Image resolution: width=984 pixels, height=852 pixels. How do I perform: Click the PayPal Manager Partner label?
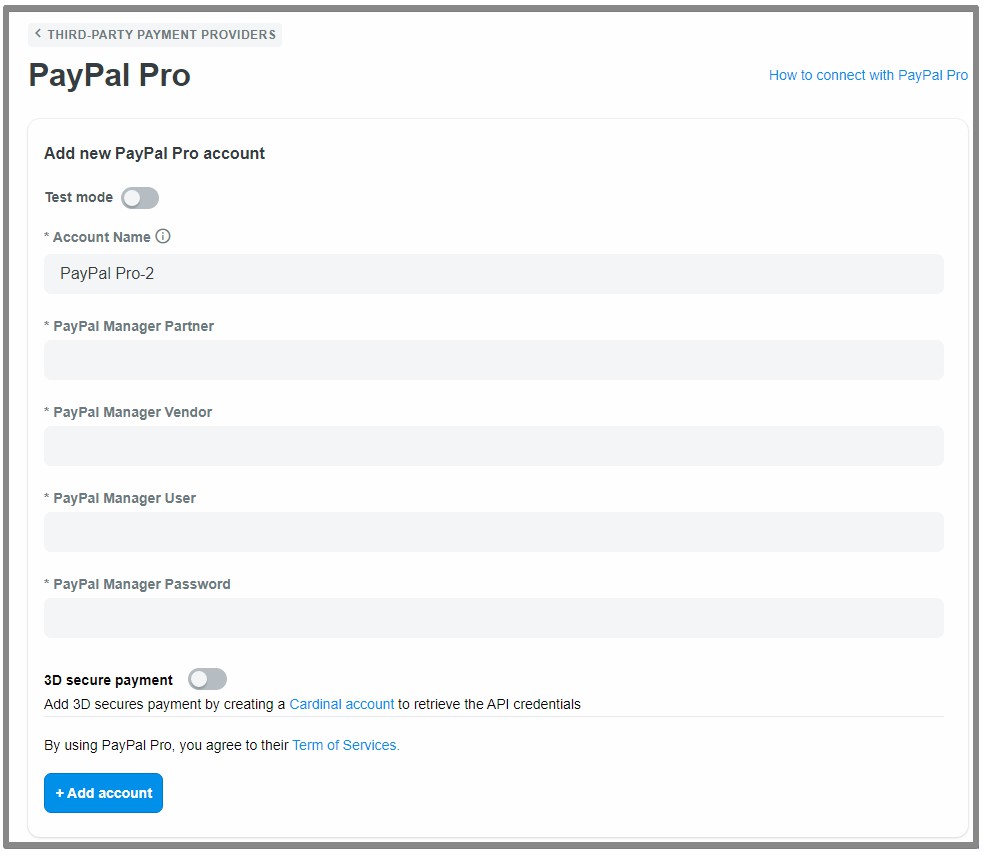[x=133, y=326]
